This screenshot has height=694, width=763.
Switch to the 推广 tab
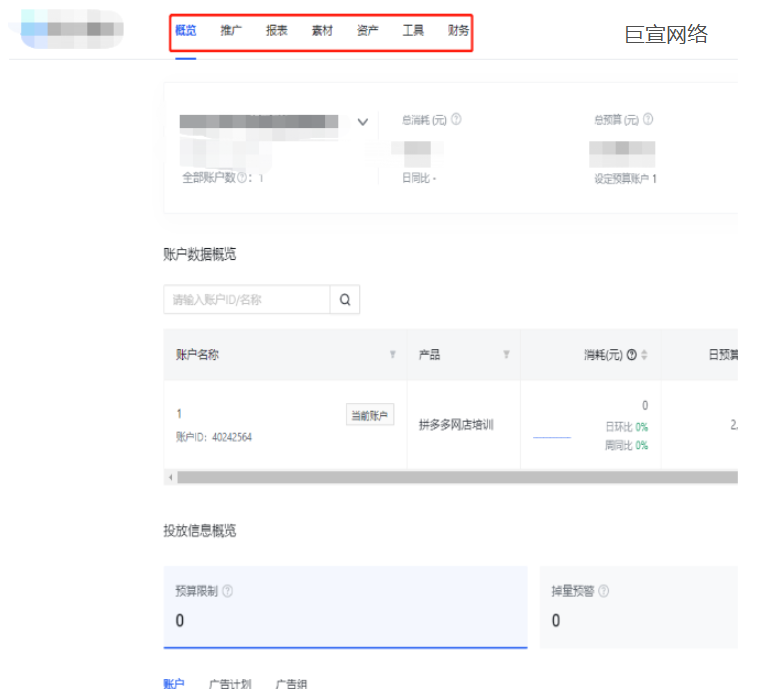[231, 31]
